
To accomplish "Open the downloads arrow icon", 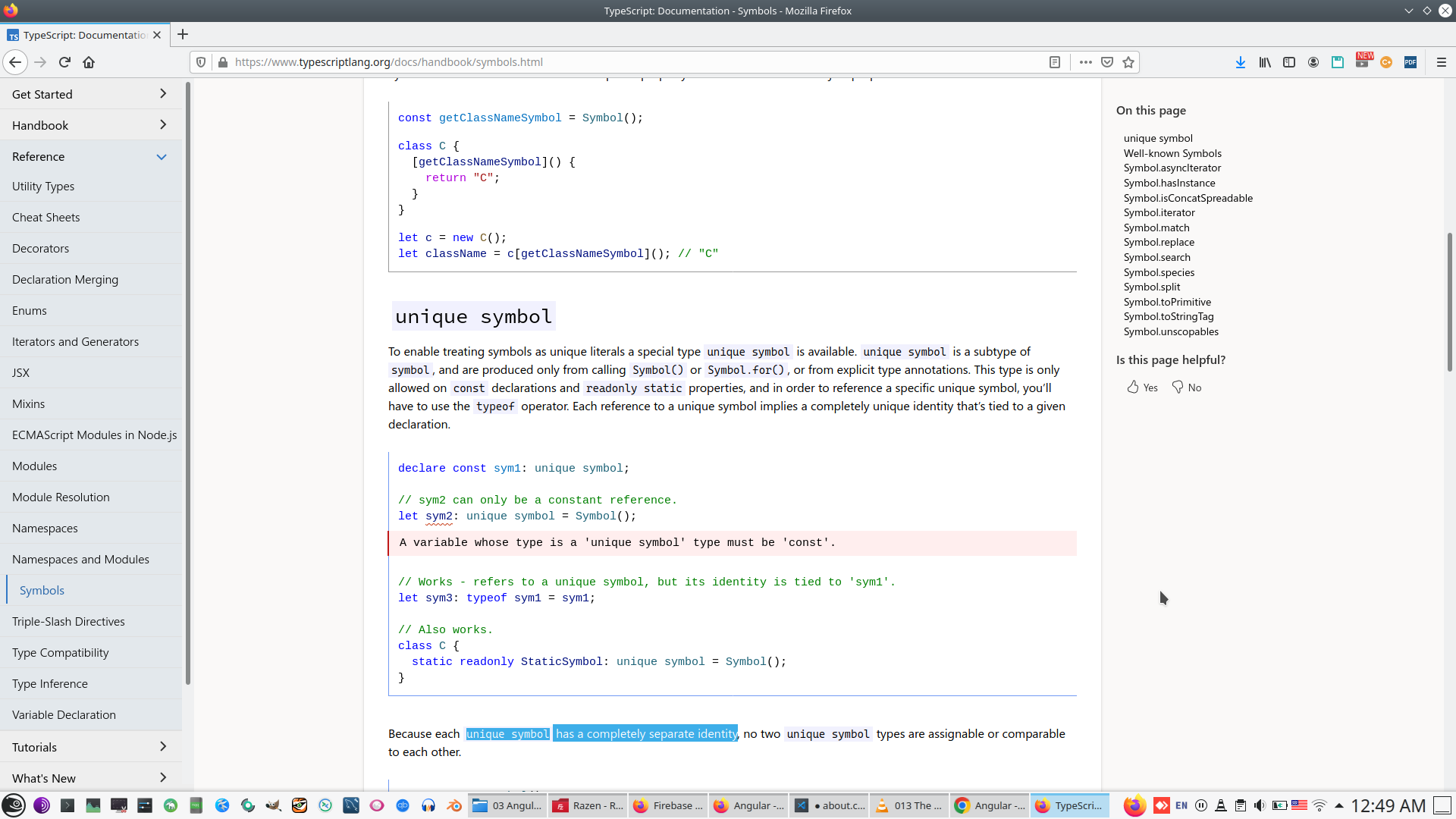I will 1241,62.
